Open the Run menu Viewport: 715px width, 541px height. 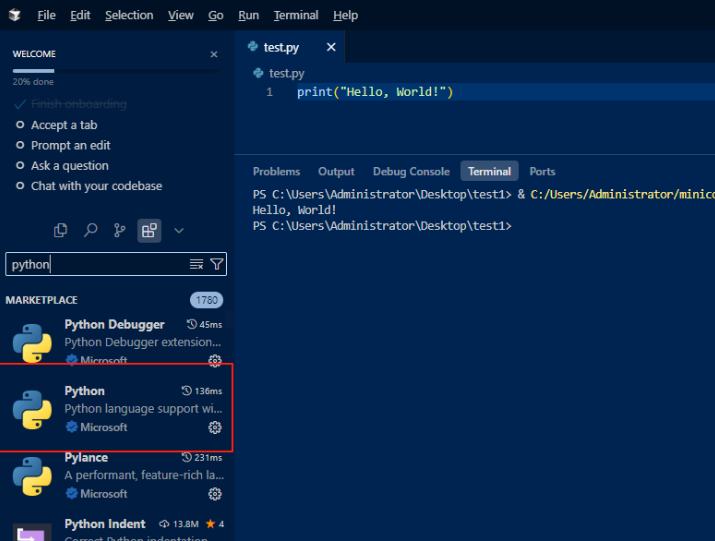[x=249, y=15]
